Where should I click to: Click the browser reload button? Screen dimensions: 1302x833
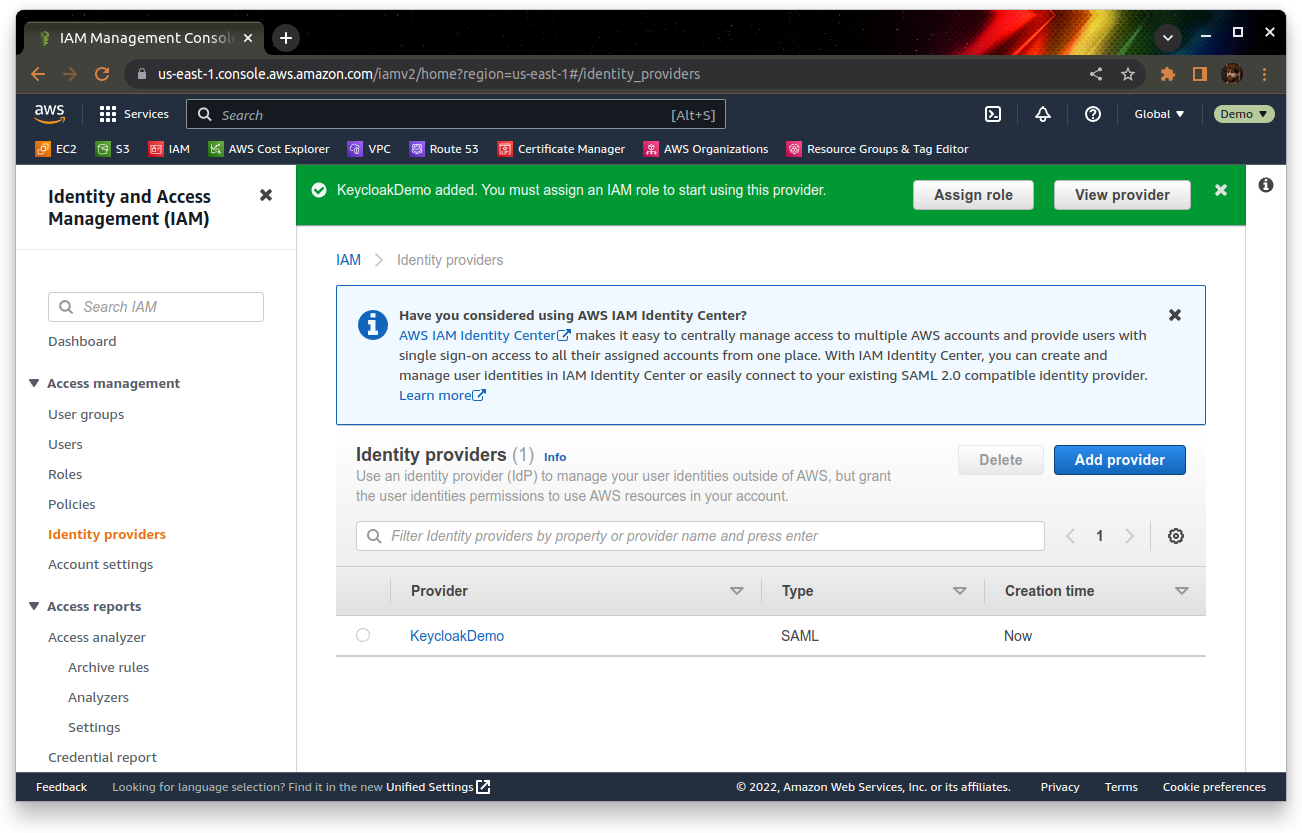[x=101, y=74]
